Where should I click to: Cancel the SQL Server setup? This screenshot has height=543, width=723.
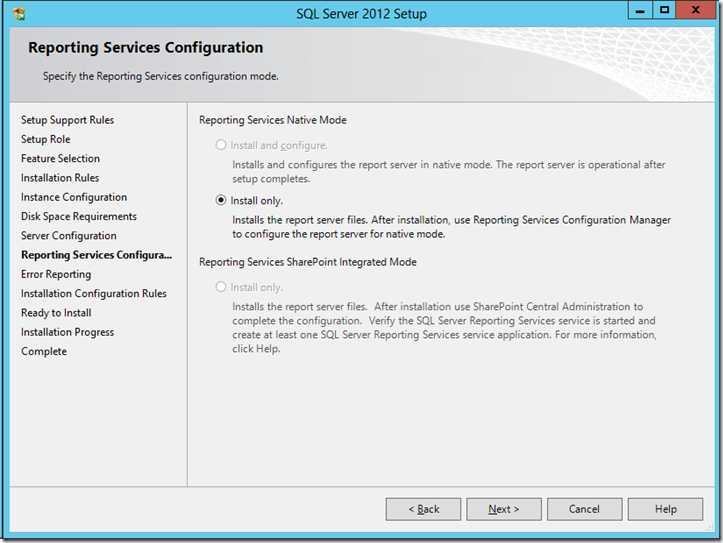(584, 509)
